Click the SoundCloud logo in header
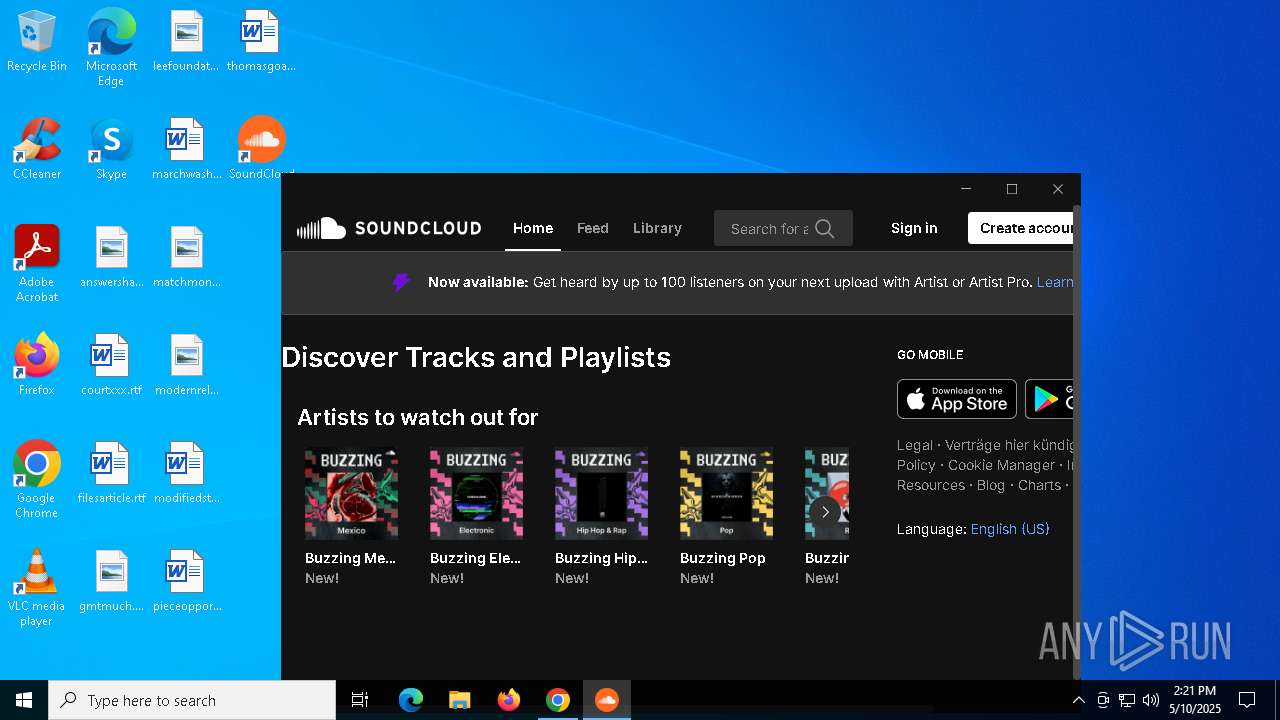This screenshot has width=1280, height=720. 389,228
